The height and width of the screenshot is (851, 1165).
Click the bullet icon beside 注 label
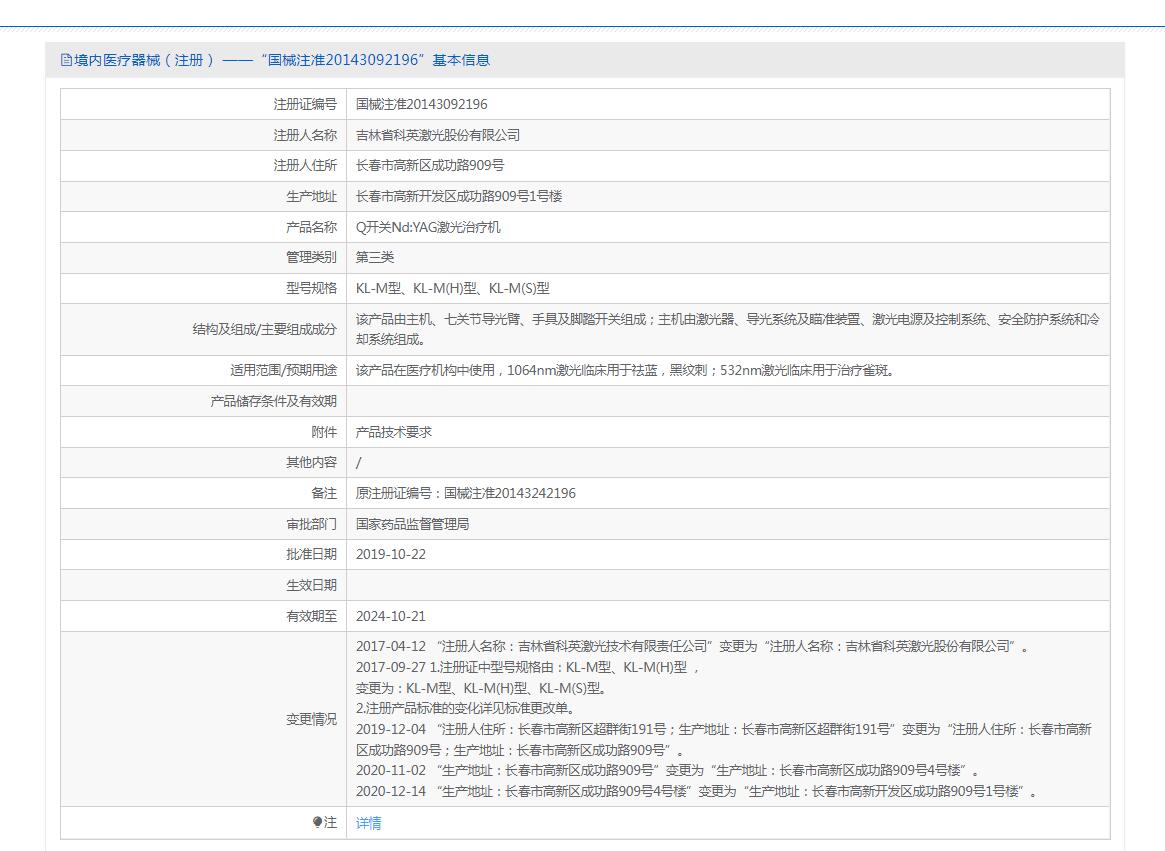coord(317,822)
